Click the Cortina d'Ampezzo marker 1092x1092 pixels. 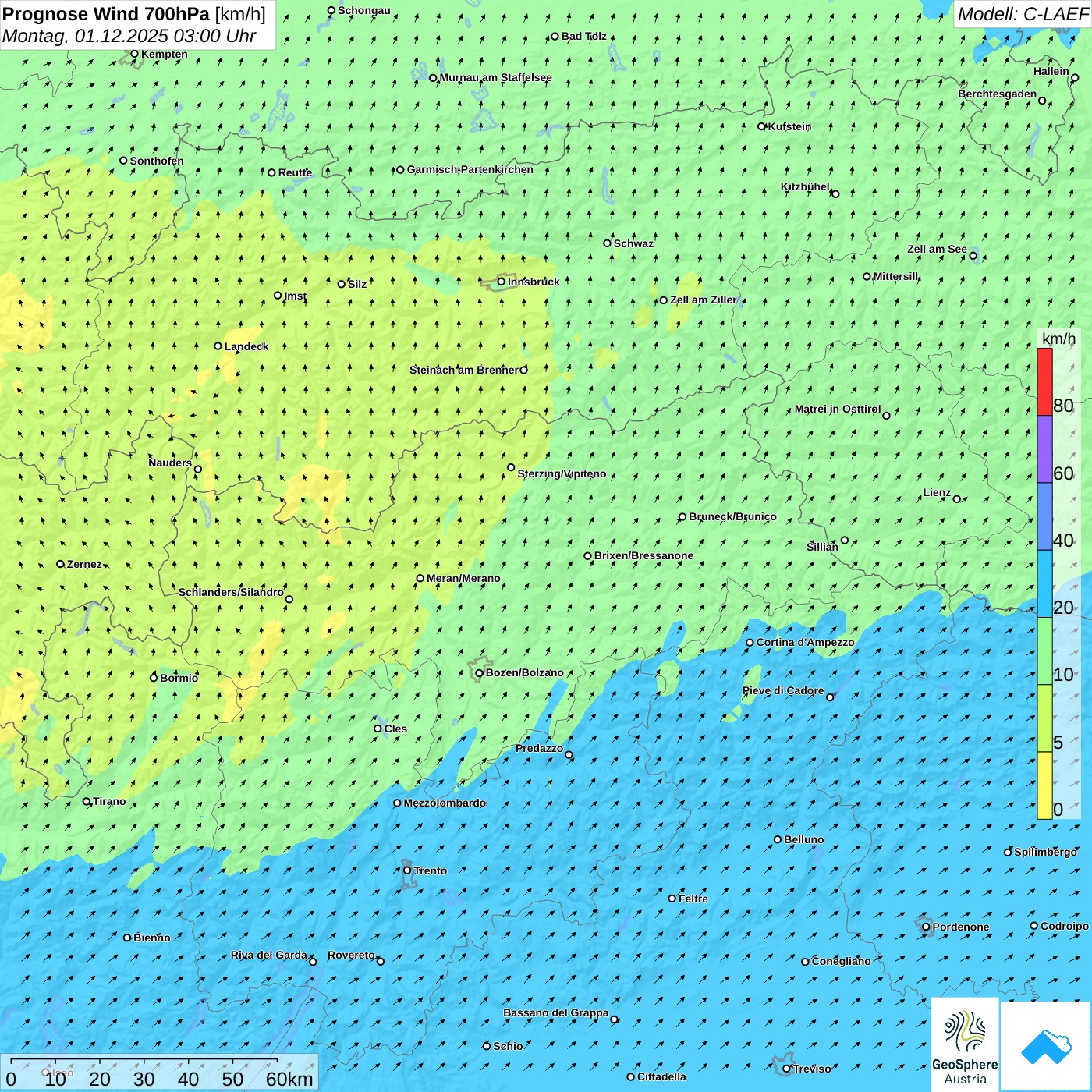pos(750,643)
